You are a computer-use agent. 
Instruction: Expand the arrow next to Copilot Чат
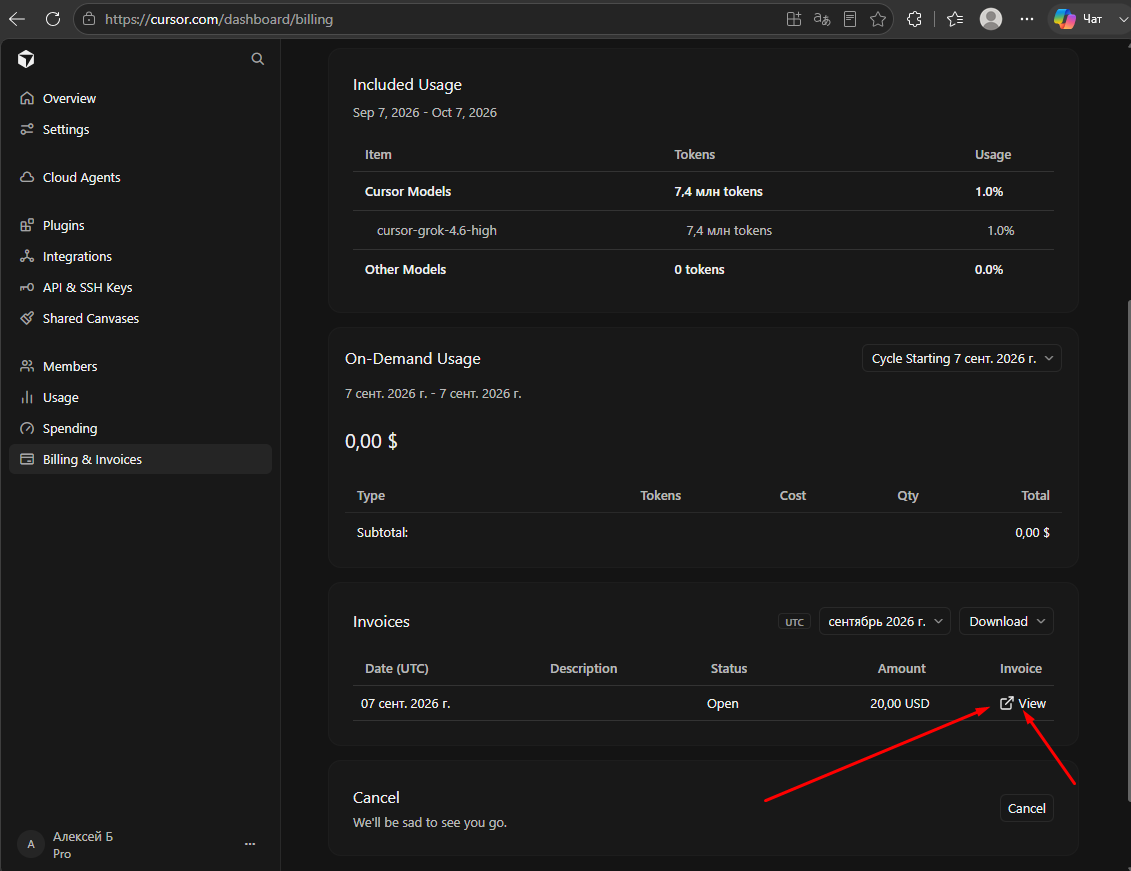pyautogui.click(x=1122, y=19)
